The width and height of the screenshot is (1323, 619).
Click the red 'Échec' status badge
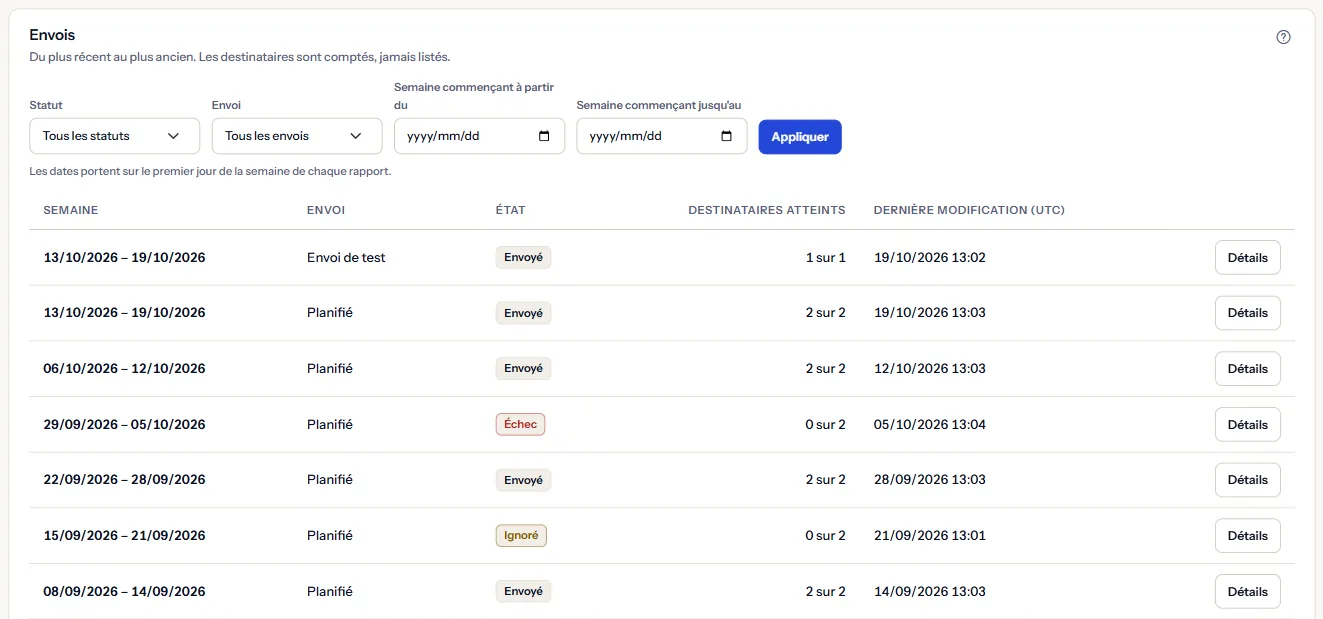point(520,424)
